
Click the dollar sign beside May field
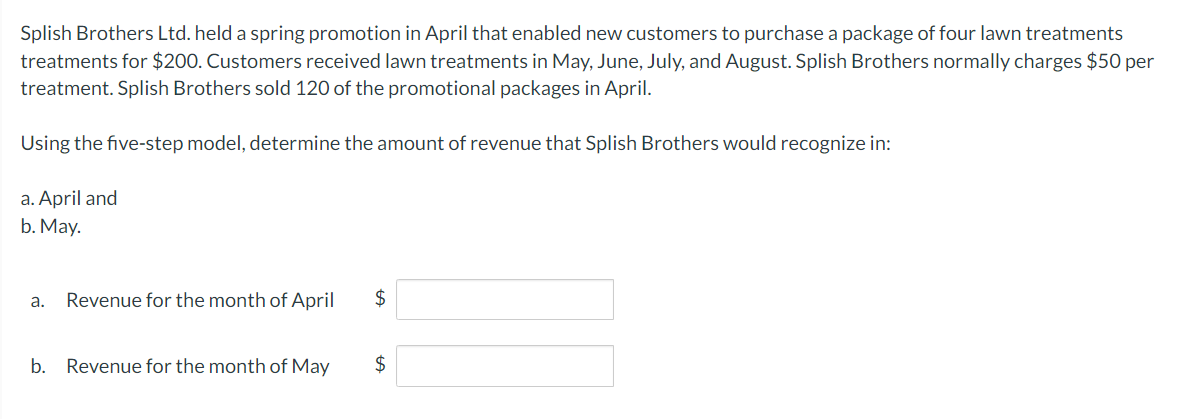coord(381,367)
